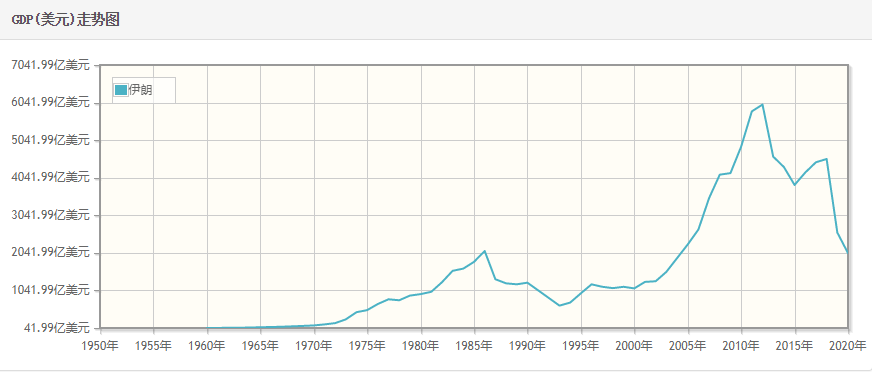Click the 2008 data point on the line
Screen dimensions: 872x372
(x=720, y=175)
